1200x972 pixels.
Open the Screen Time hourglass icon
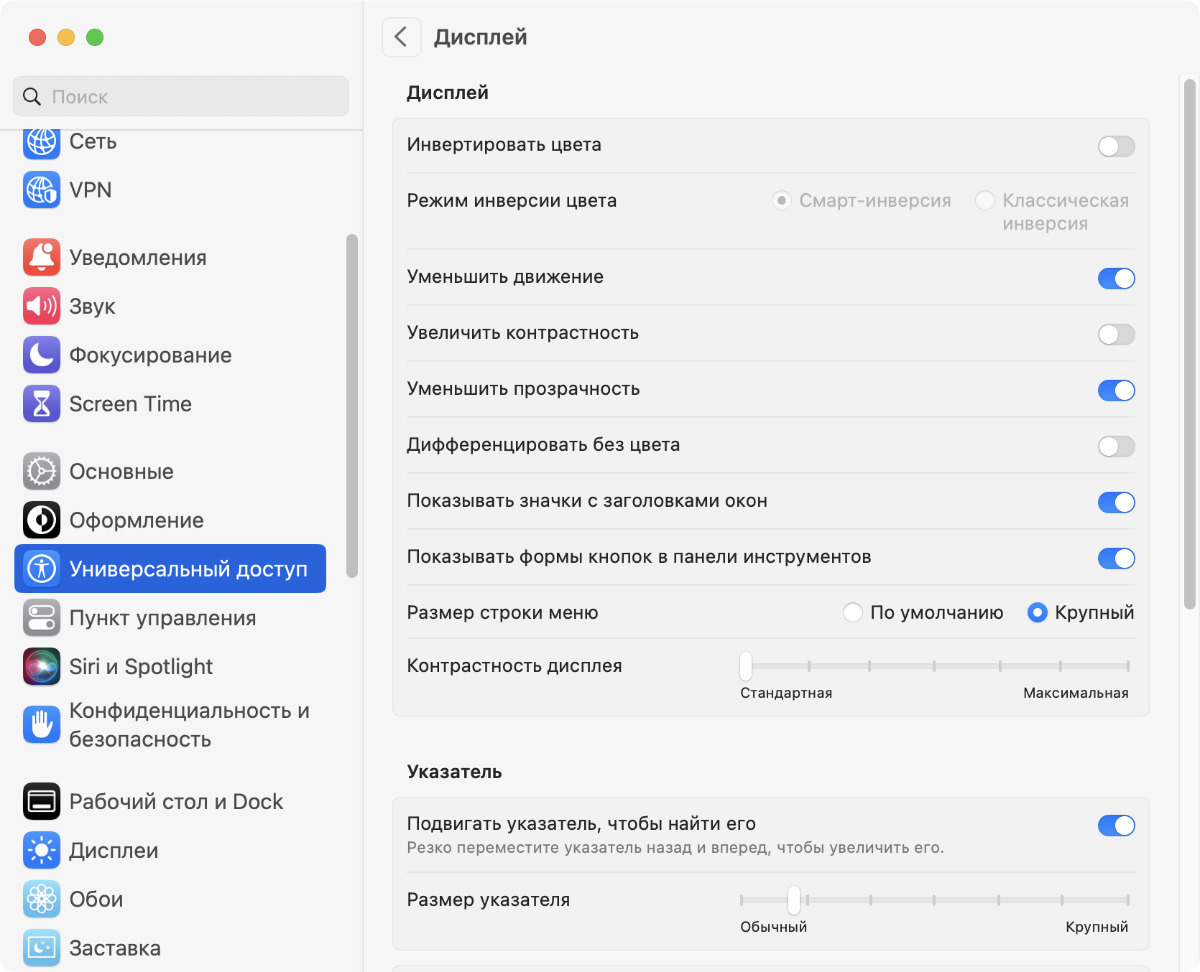coord(41,404)
